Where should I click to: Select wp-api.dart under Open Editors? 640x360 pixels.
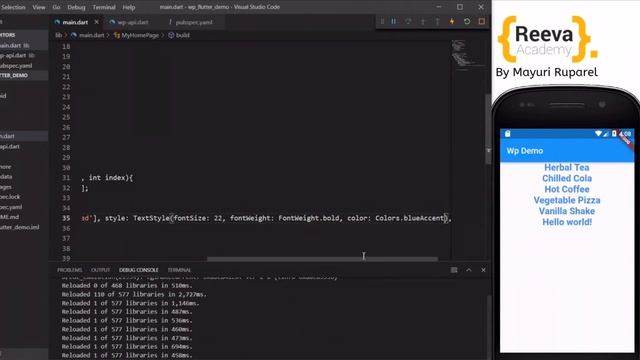click(24, 55)
